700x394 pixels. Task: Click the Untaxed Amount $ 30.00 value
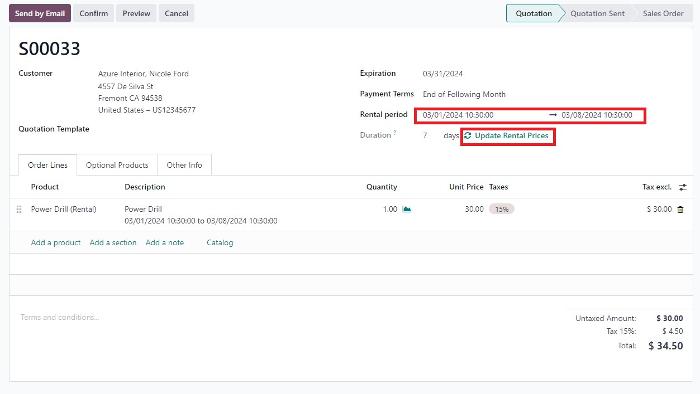click(x=670, y=318)
